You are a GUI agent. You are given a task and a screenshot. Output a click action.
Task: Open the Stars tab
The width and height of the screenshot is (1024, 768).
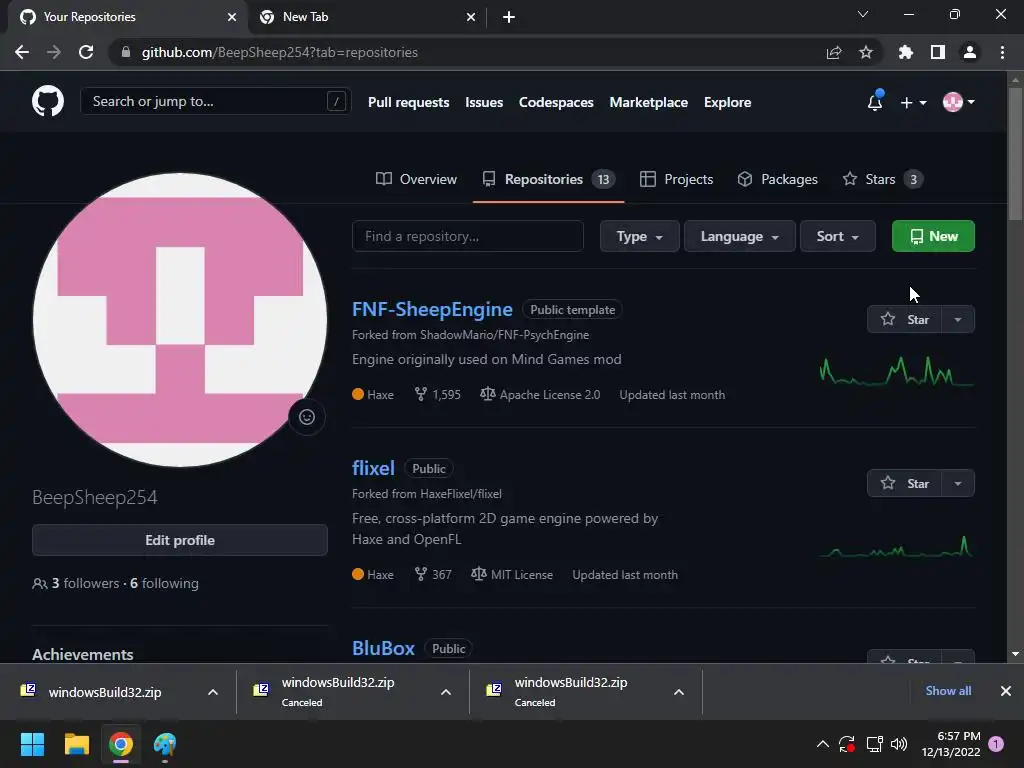[882, 179]
